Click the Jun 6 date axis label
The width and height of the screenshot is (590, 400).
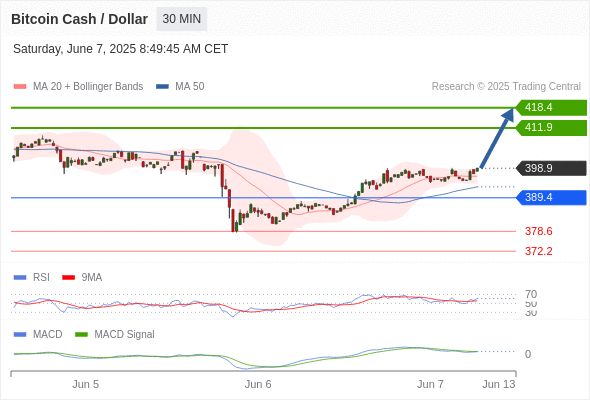258,384
